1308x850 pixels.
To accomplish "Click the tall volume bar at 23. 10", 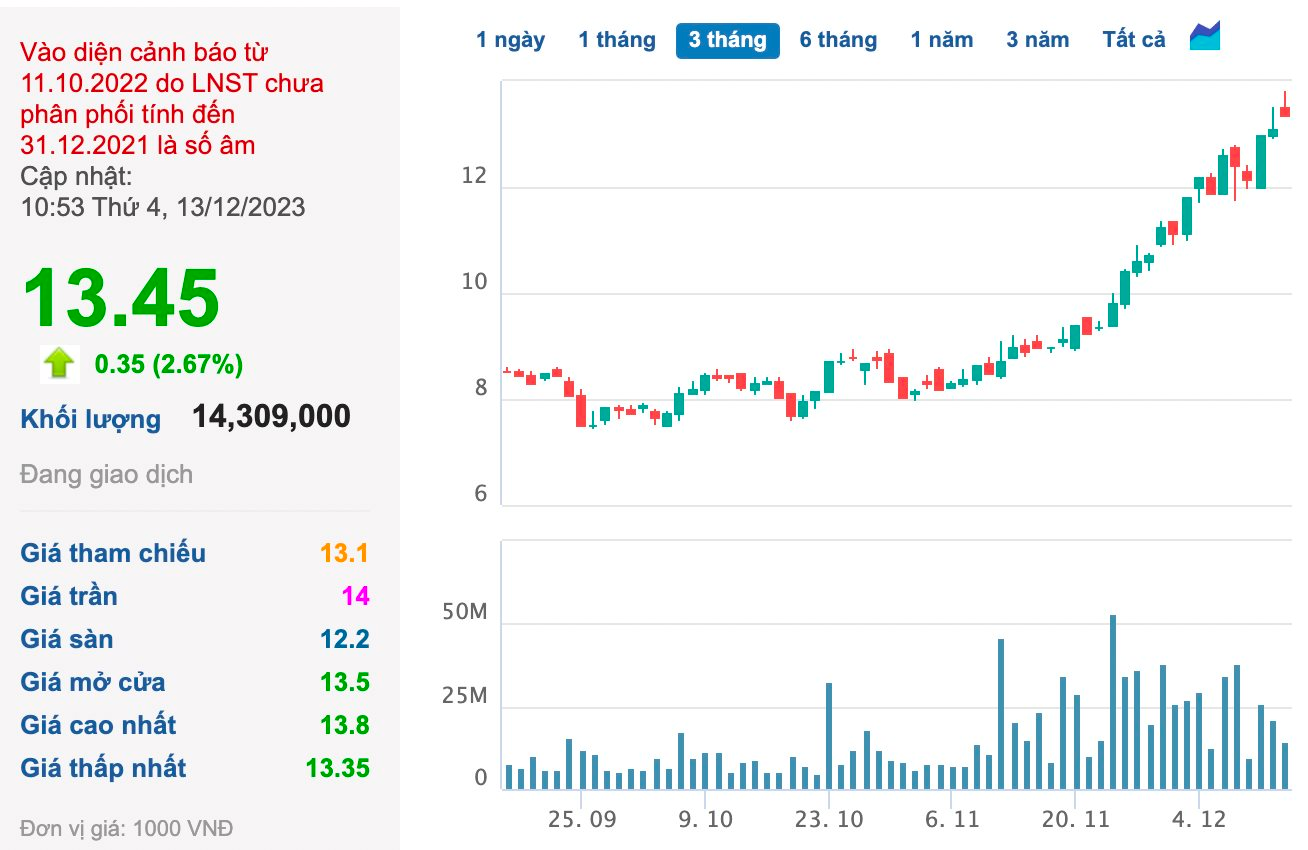I will click(829, 736).
